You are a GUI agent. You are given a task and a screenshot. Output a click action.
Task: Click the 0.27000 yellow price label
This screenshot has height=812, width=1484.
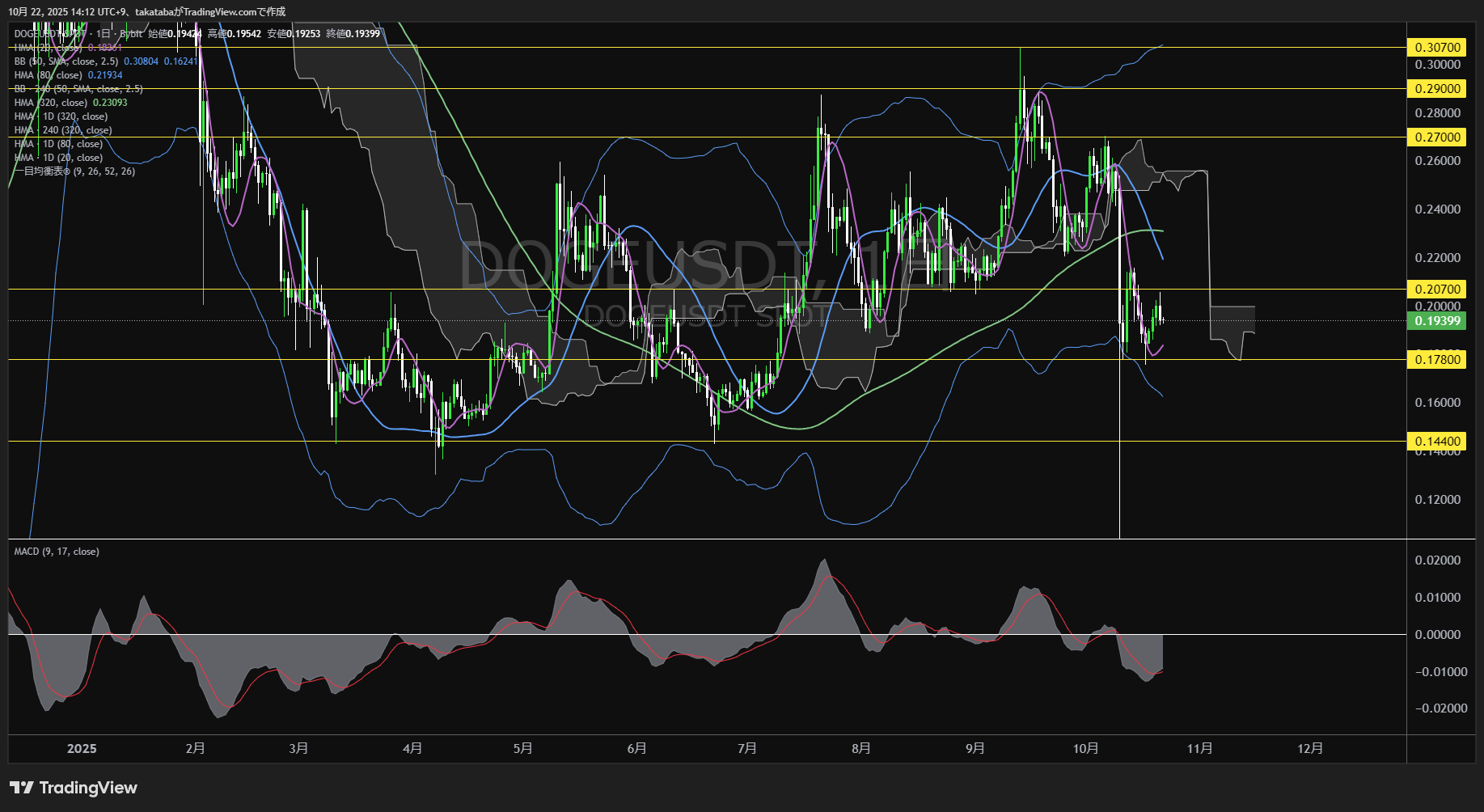coord(1437,137)
